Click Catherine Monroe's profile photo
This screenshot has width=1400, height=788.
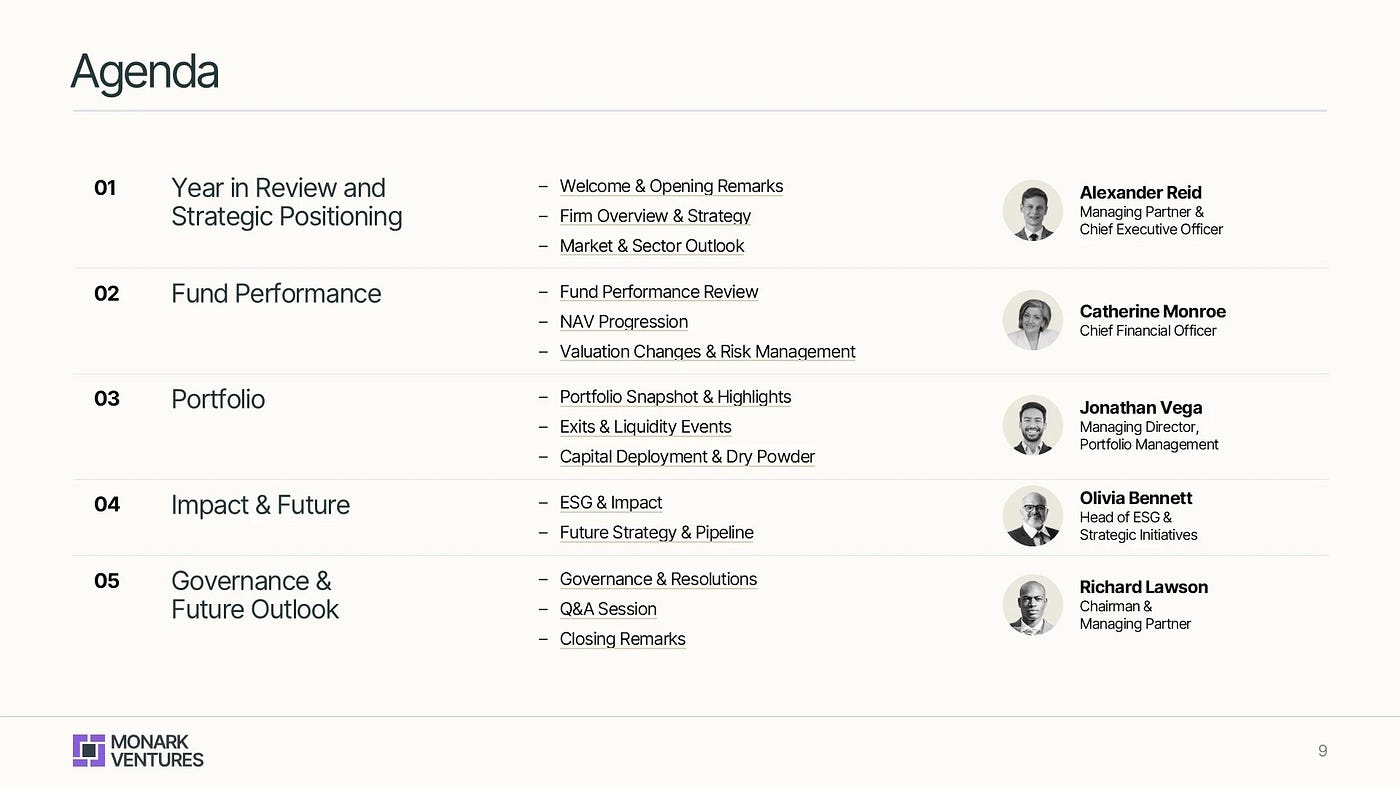point(1032,320)
